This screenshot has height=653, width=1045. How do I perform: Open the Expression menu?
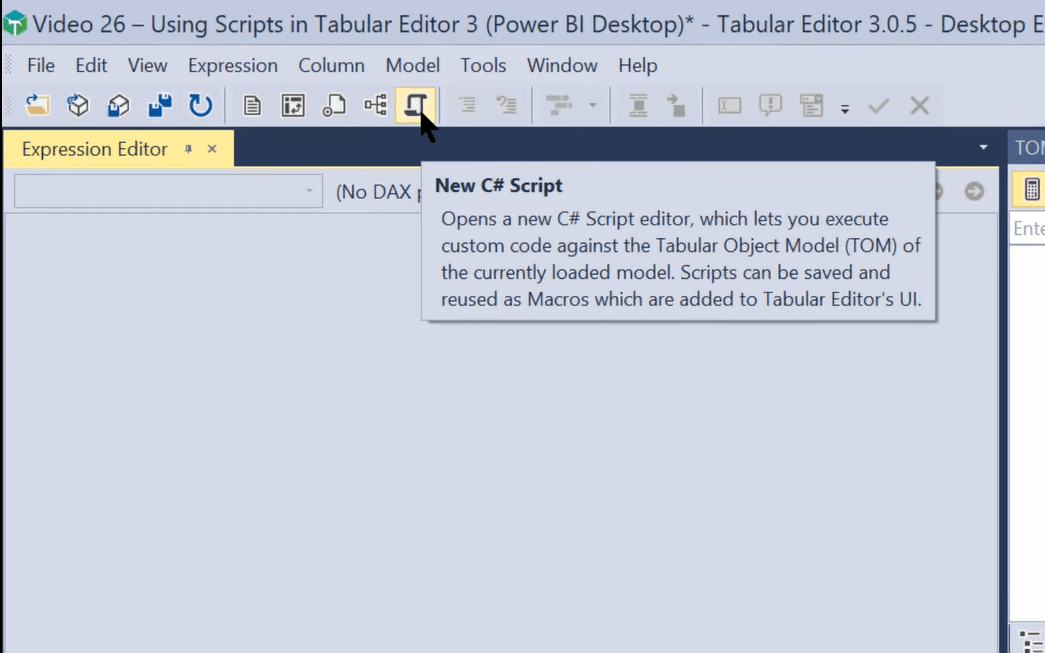pos(233,65)
